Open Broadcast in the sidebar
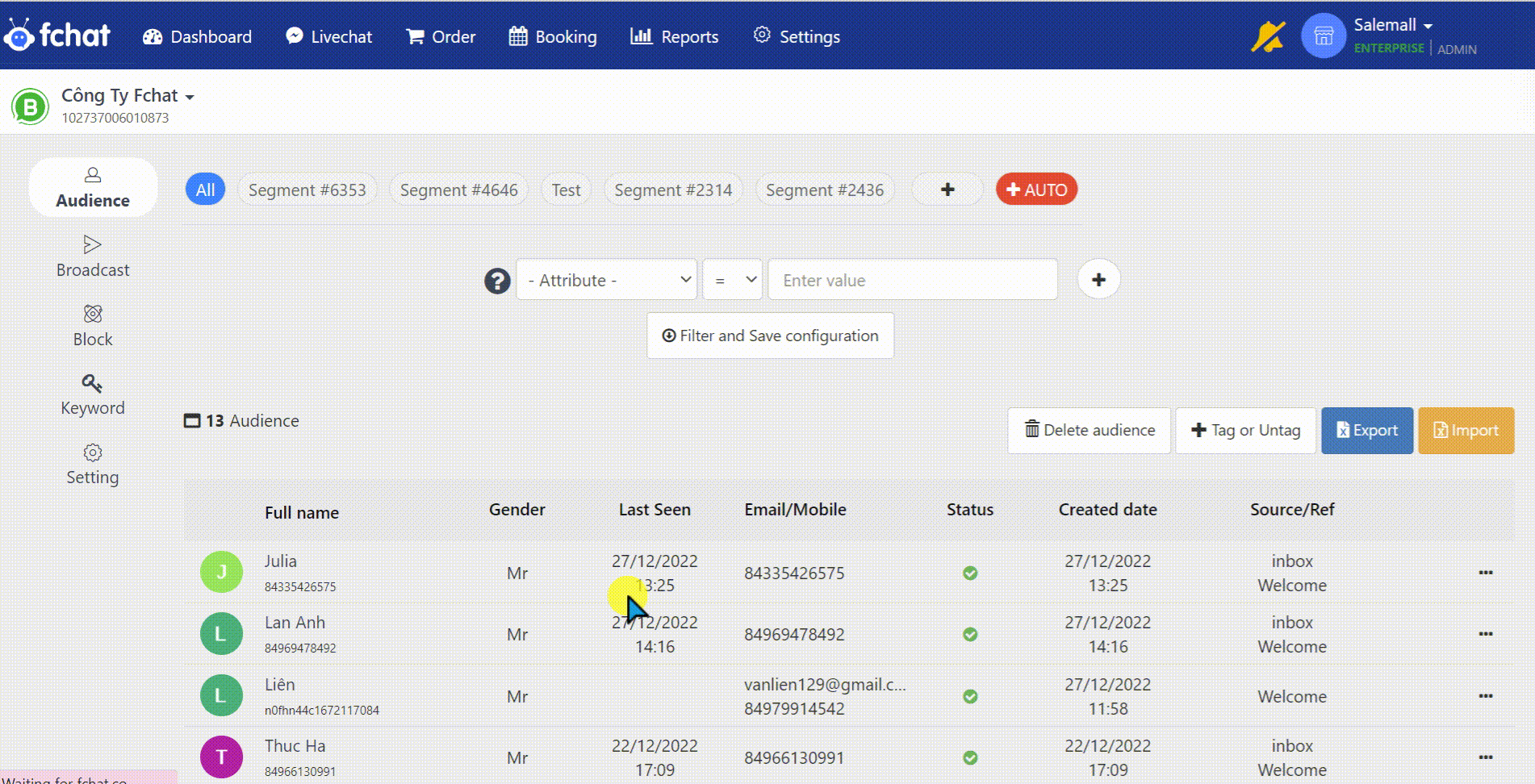This screenshot has width=1535, height=784. pos(93,256)
